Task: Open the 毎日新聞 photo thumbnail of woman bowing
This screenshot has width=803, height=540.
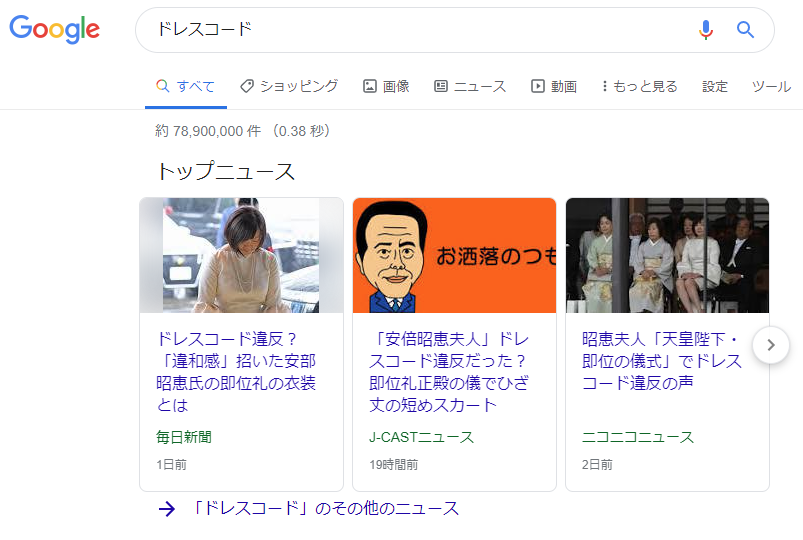Action: 241,255
